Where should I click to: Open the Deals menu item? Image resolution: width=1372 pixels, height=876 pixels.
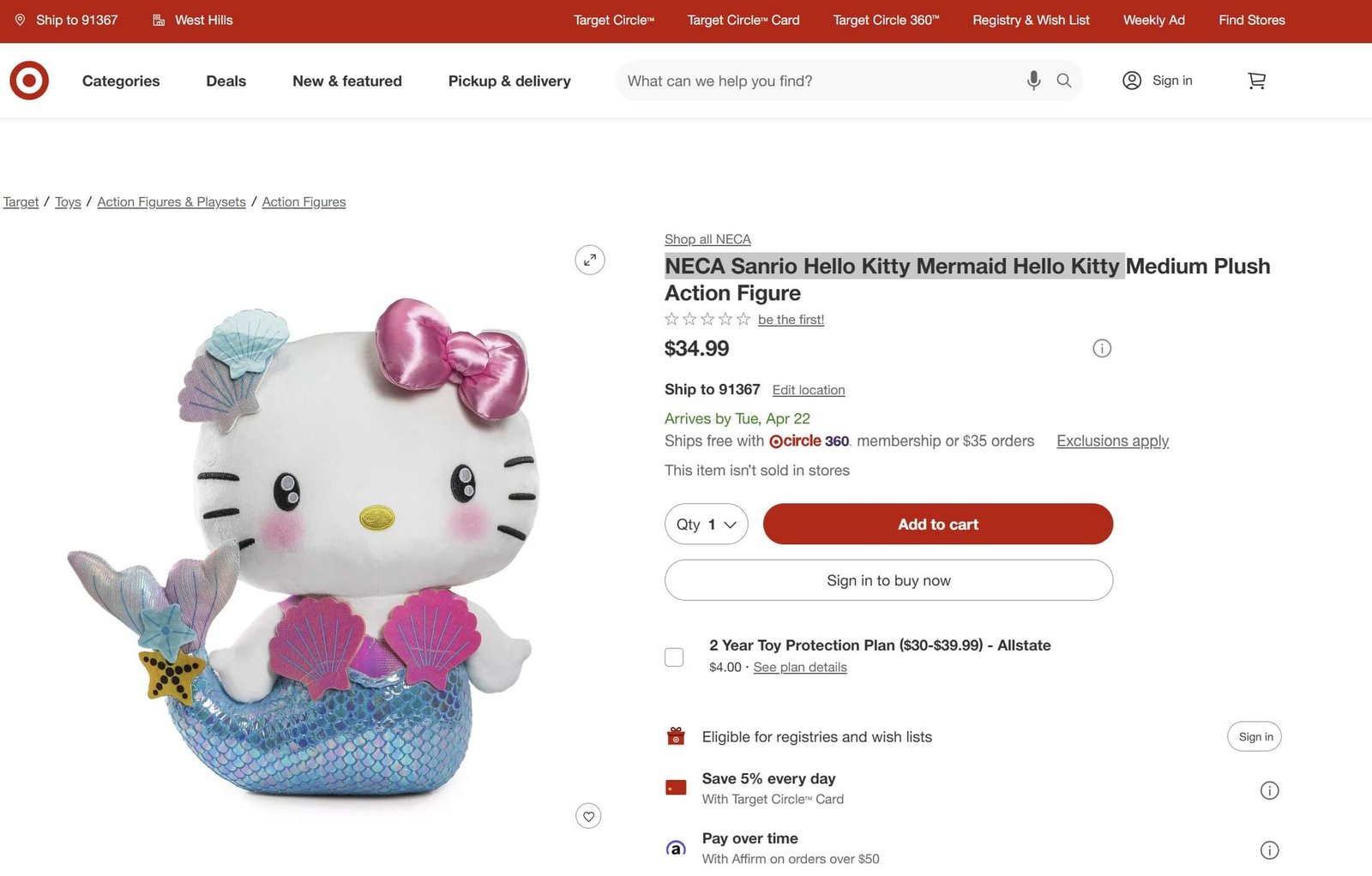coord(226,81)
